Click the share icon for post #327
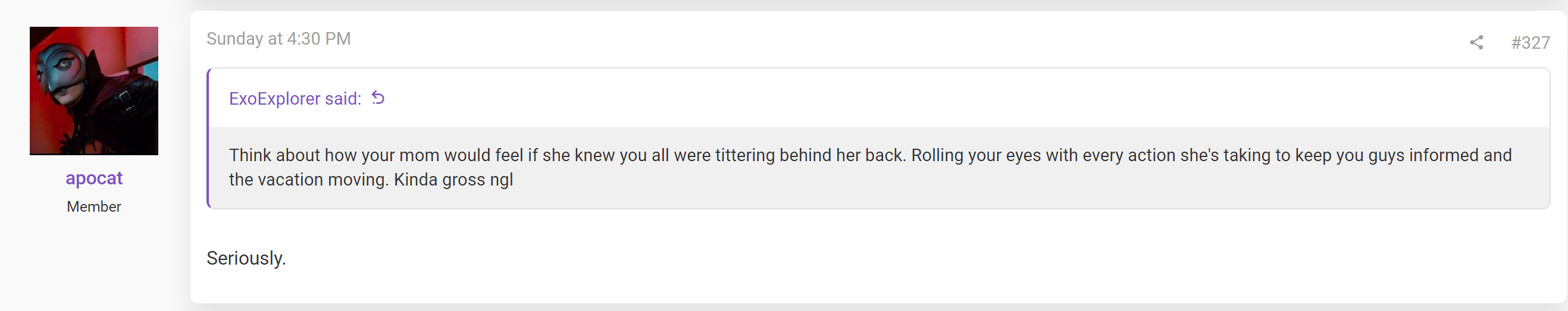 point(1476,42)
